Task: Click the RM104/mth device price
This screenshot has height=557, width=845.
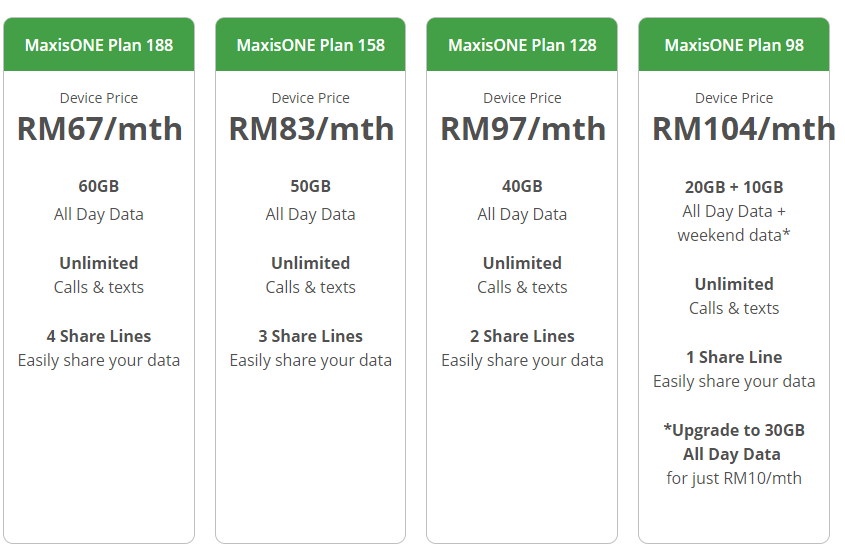Action: 743,129
